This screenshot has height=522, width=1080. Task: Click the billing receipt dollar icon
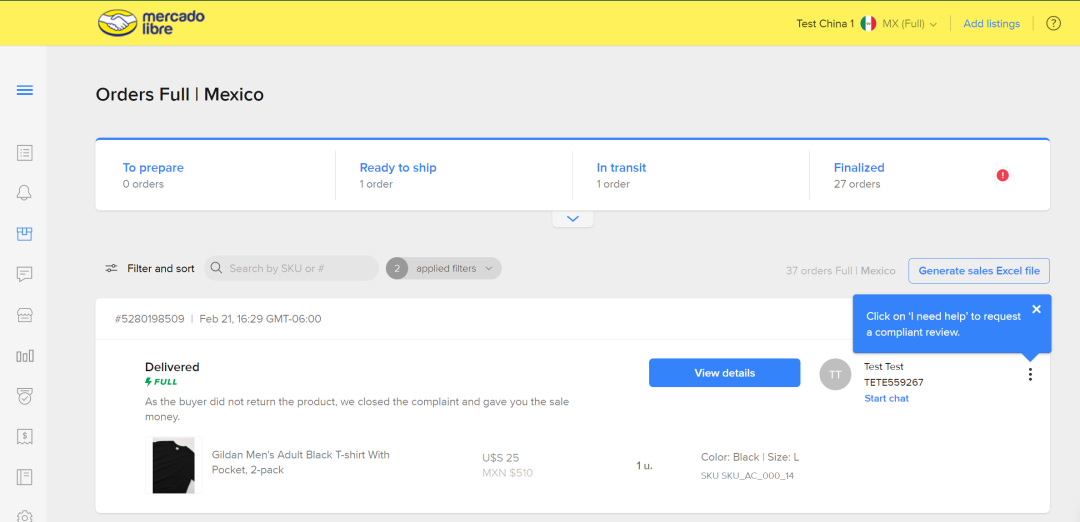click(25, 436)
